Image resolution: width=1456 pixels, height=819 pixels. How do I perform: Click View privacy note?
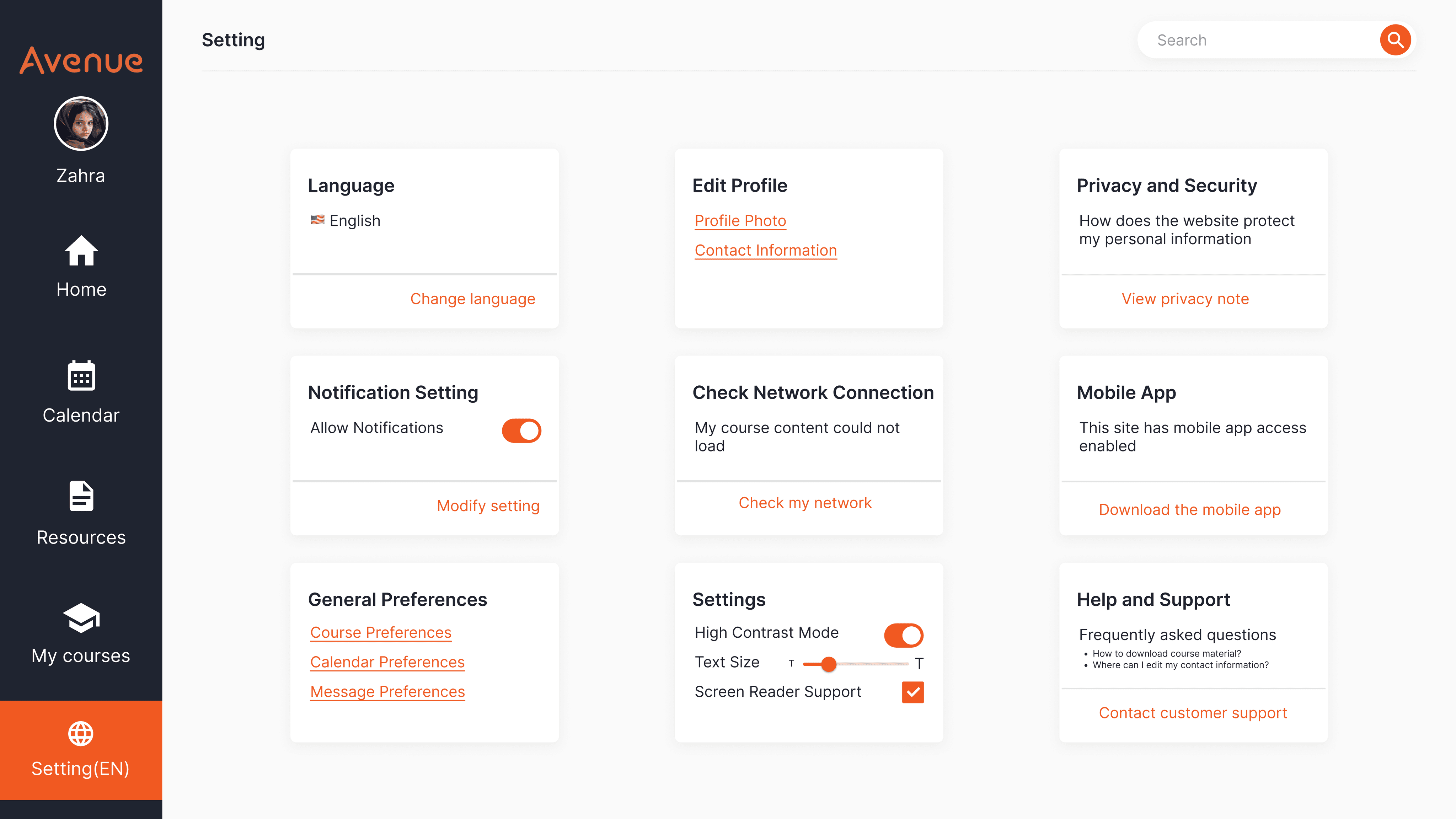click(x=1185, y=299)
